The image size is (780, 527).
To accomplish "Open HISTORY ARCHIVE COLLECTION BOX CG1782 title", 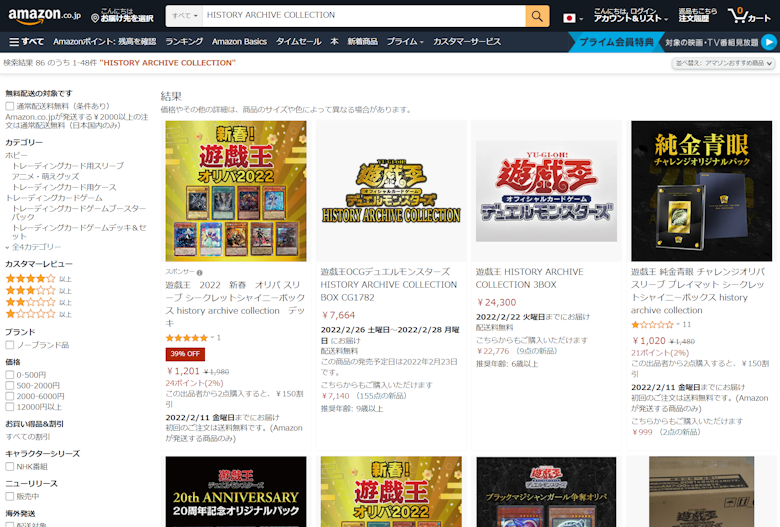I will point(389,285).
